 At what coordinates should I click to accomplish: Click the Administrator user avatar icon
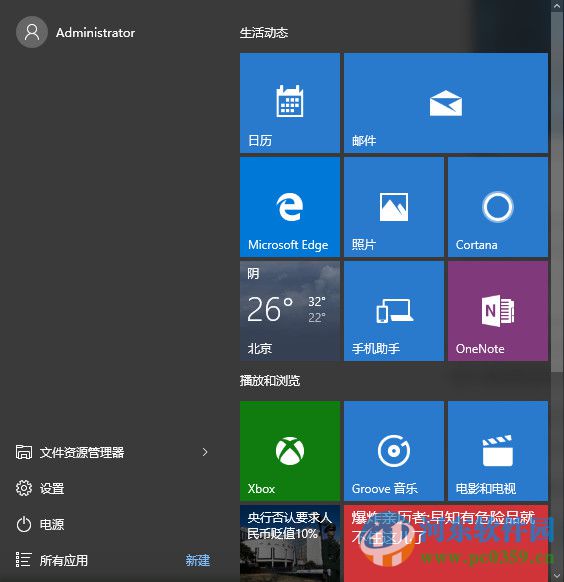tap(32, 32)
